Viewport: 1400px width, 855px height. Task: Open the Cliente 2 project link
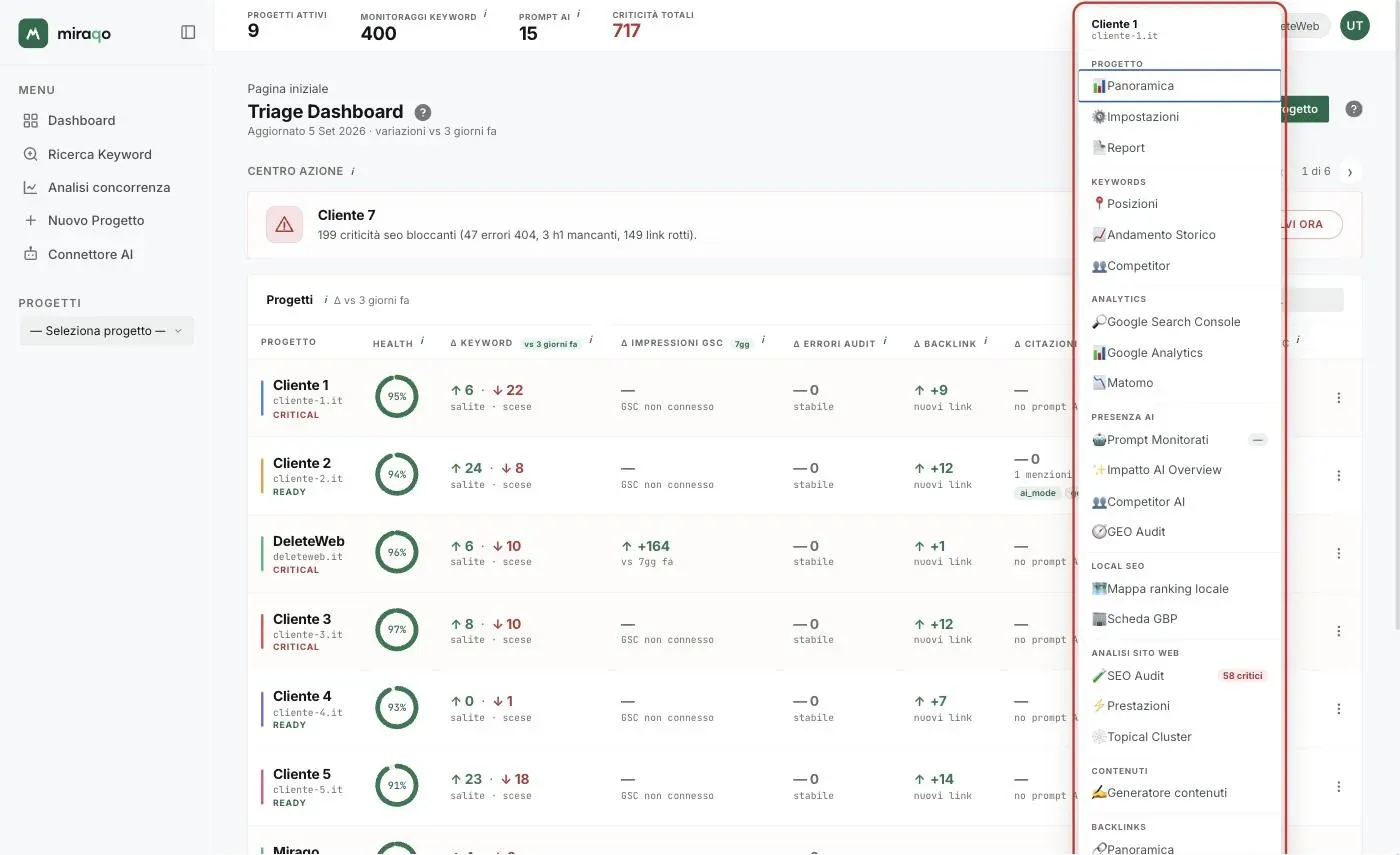pos(302,463)
